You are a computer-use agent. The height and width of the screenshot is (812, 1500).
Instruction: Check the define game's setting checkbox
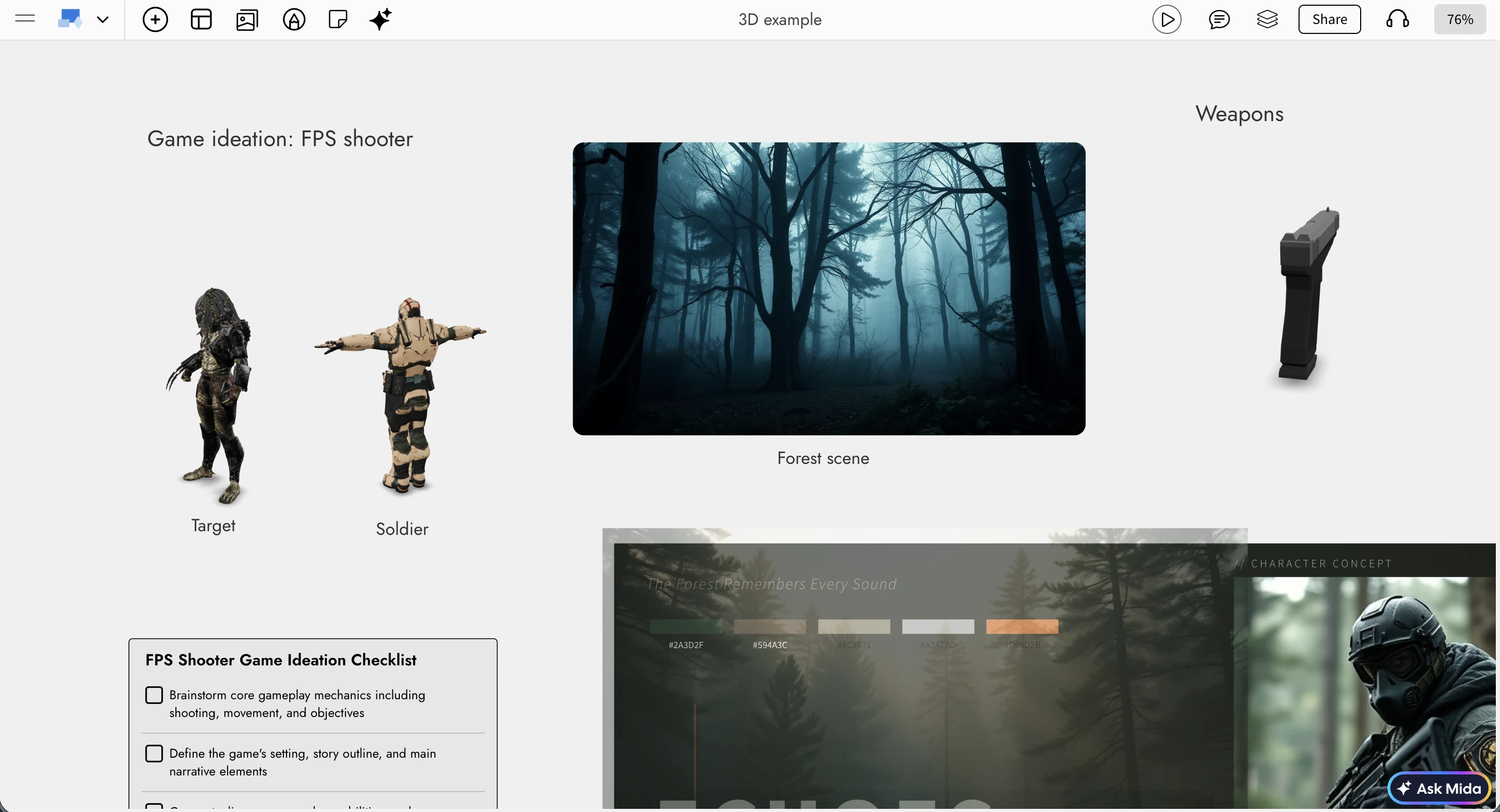[x=154, y=753]
